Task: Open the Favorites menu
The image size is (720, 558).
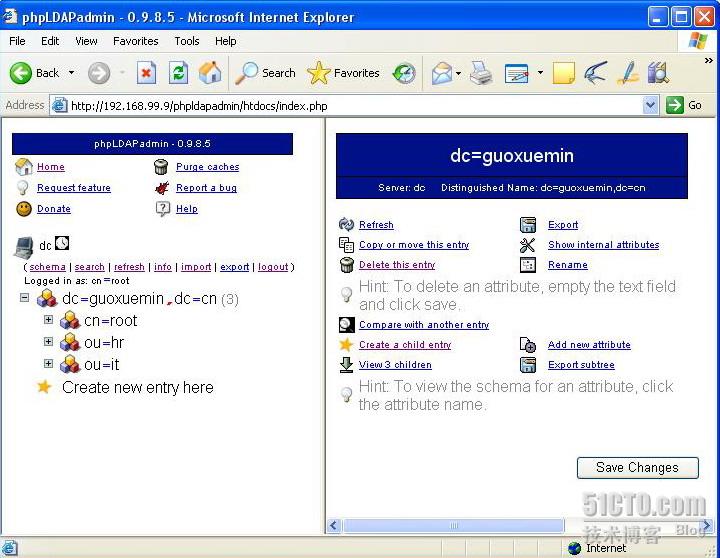Action: click(x=135, y=41)
